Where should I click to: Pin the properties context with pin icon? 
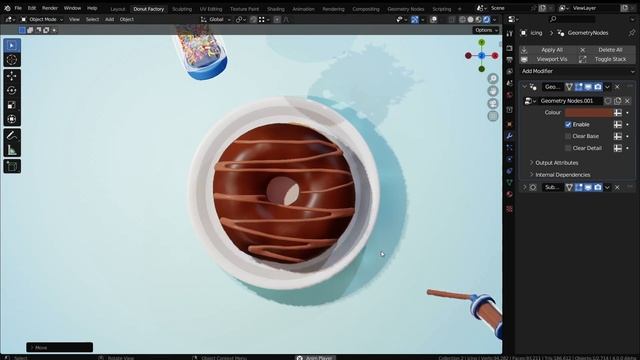pos(632,33)
